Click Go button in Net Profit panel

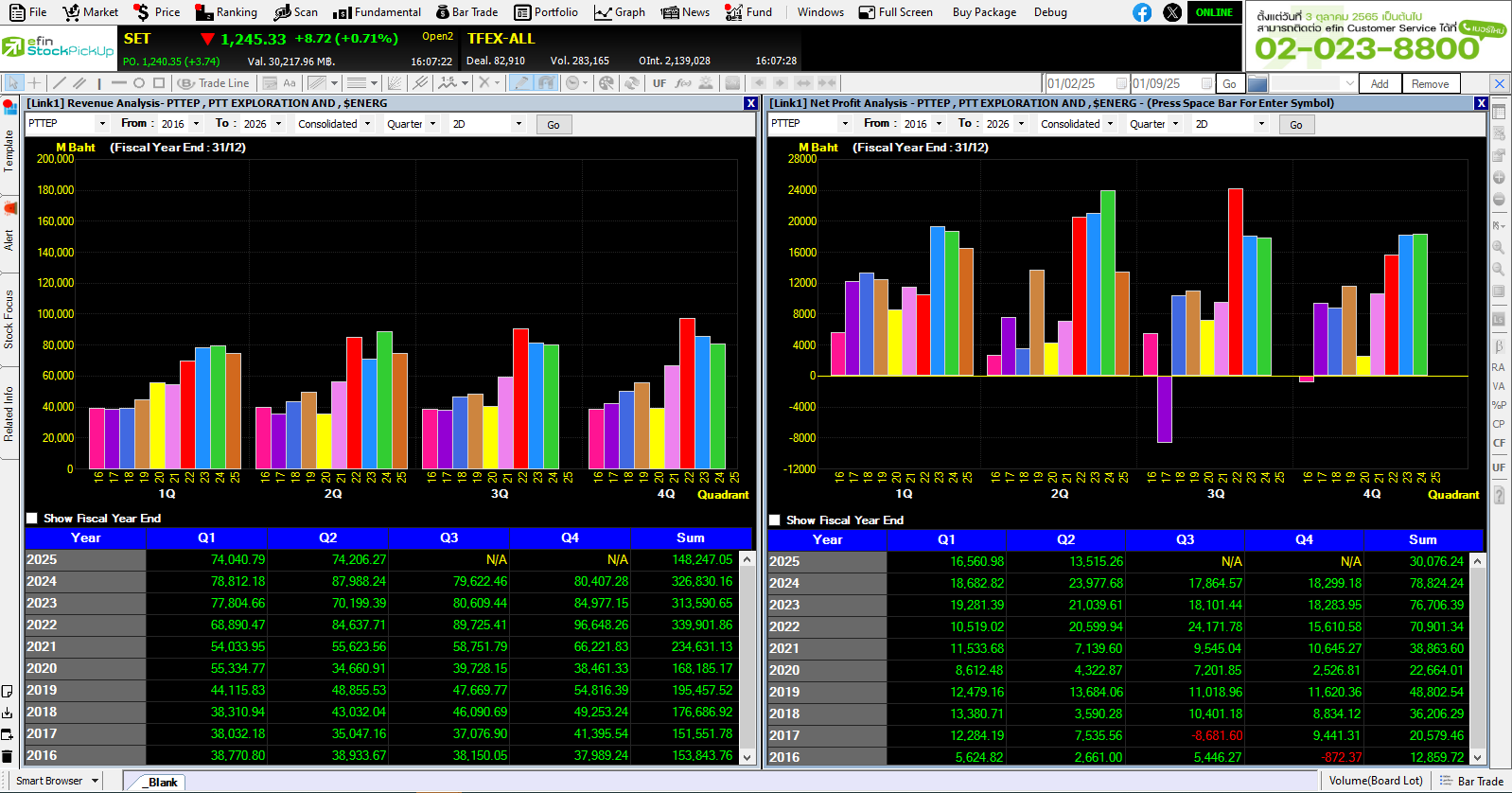click(1296, 125)
